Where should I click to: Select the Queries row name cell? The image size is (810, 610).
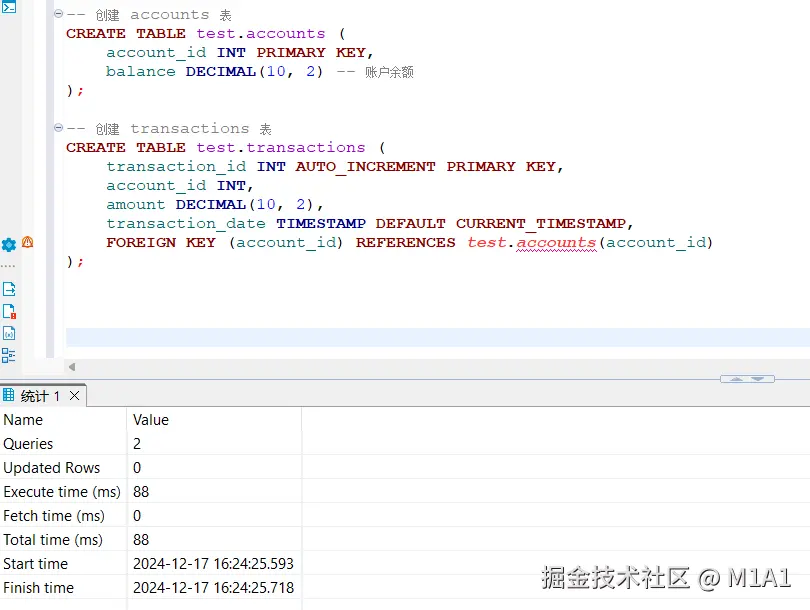pyautogui.click(x=63, y=444)
